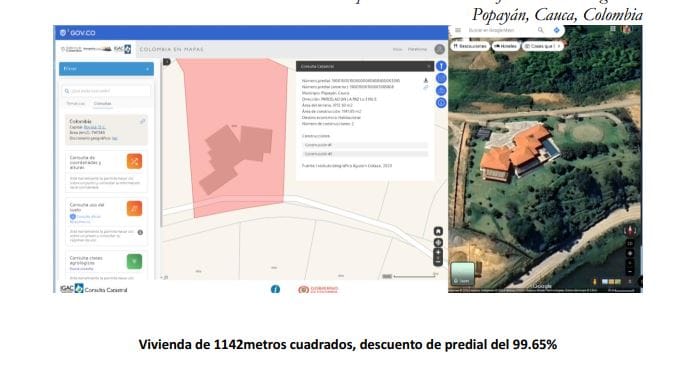The height and width of the screenshot is (369, 679).
Task: Zoom in on the IGAC cadastral map
Action: (438, 252)
